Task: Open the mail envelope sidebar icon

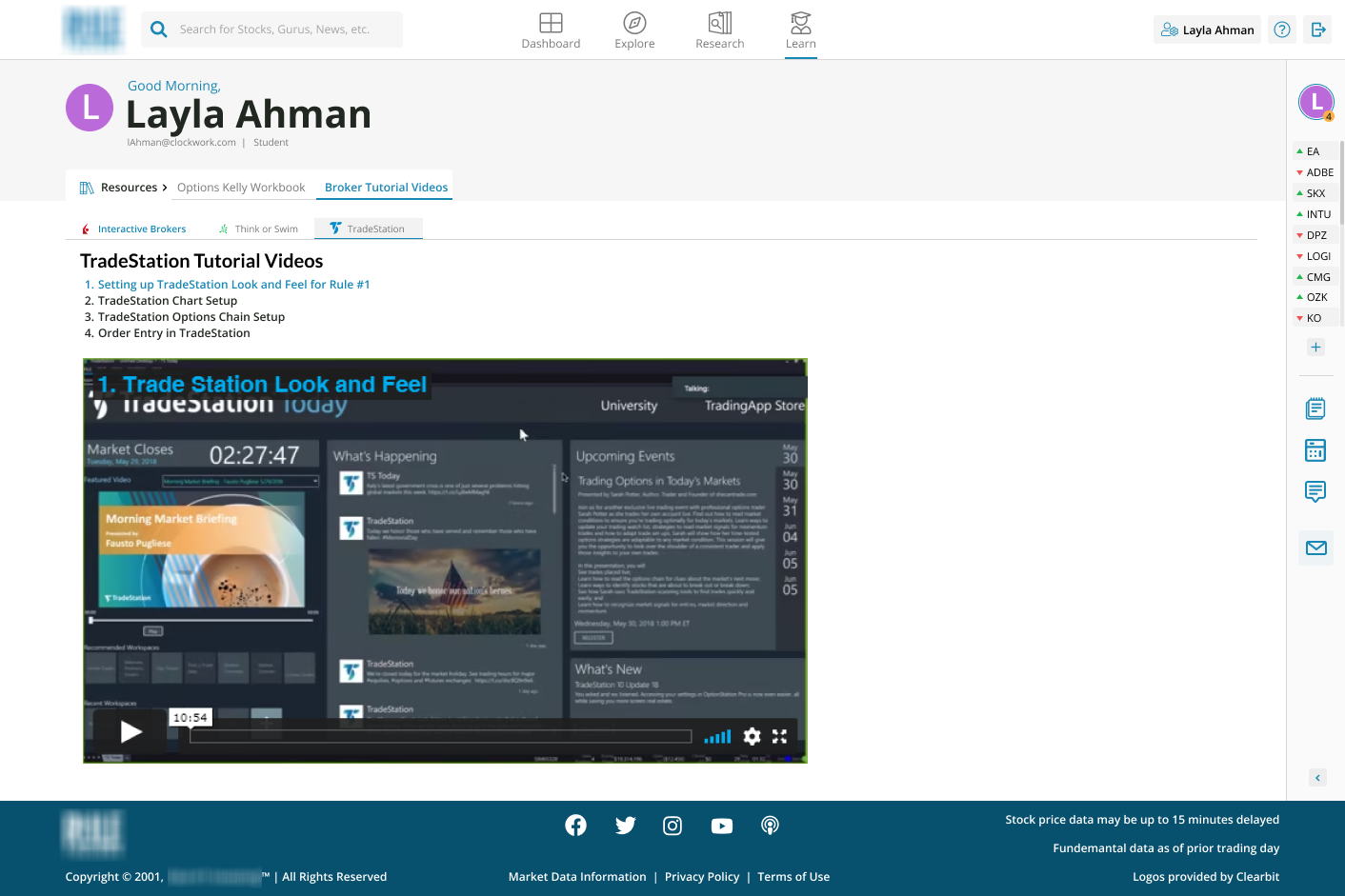Action: pyautogui.click(x=1316, y=548)
